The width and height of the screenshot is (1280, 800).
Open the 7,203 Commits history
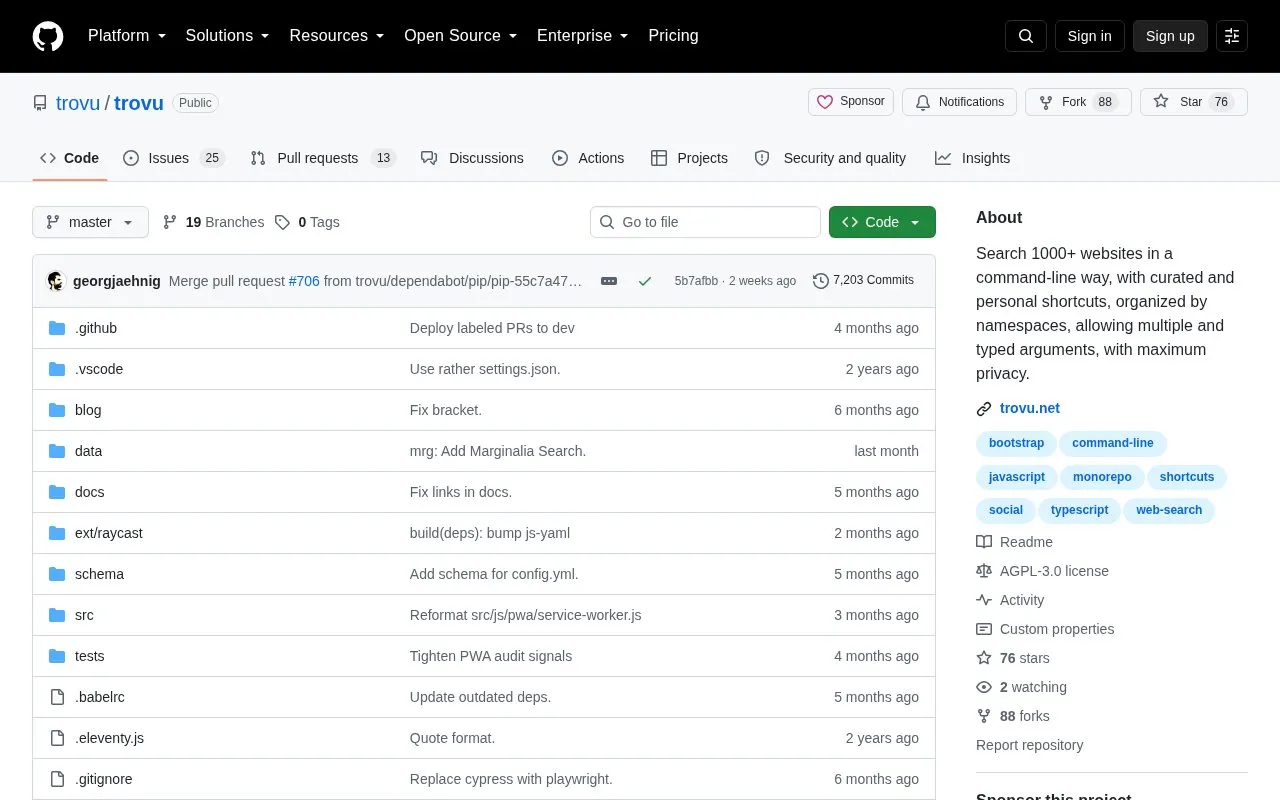863,281
